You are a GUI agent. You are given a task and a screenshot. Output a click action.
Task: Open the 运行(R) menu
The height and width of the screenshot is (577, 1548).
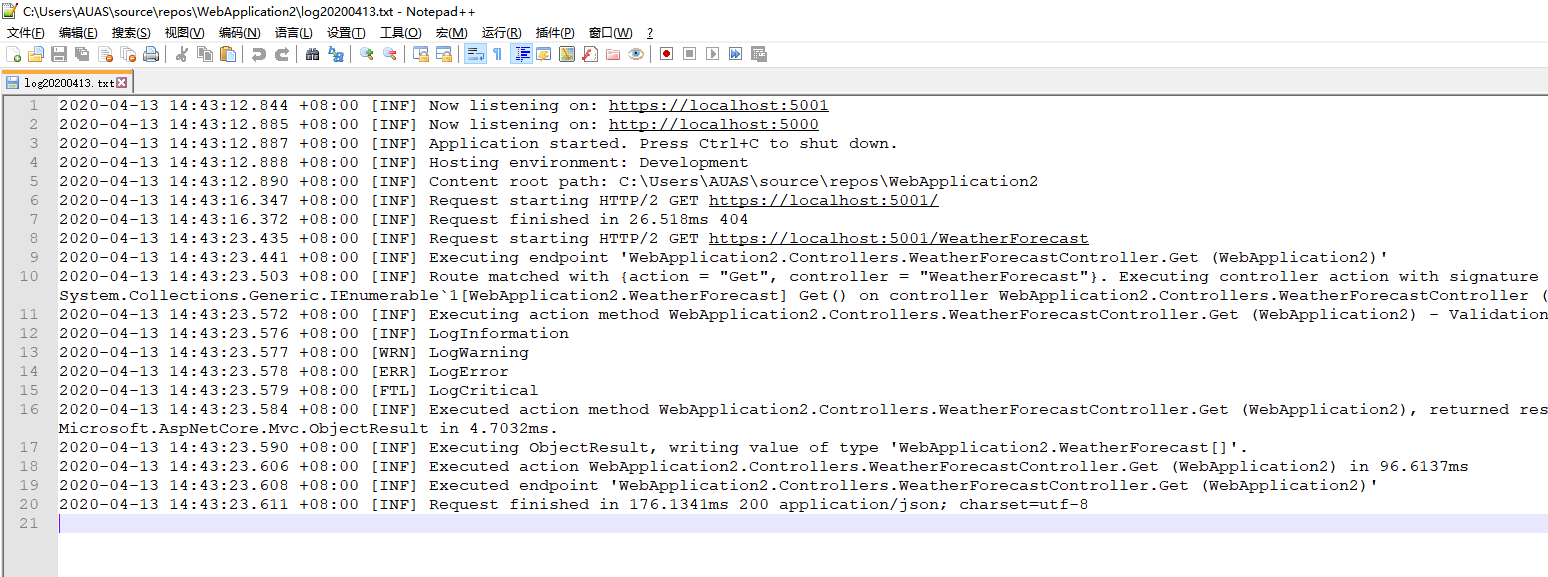click(x=503, y=32)
